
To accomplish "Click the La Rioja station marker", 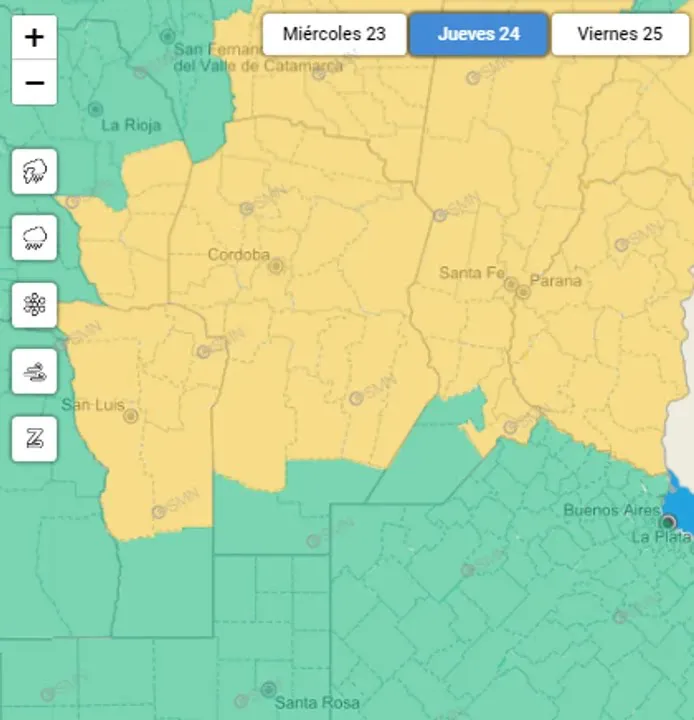I will [x=96, y=109].
